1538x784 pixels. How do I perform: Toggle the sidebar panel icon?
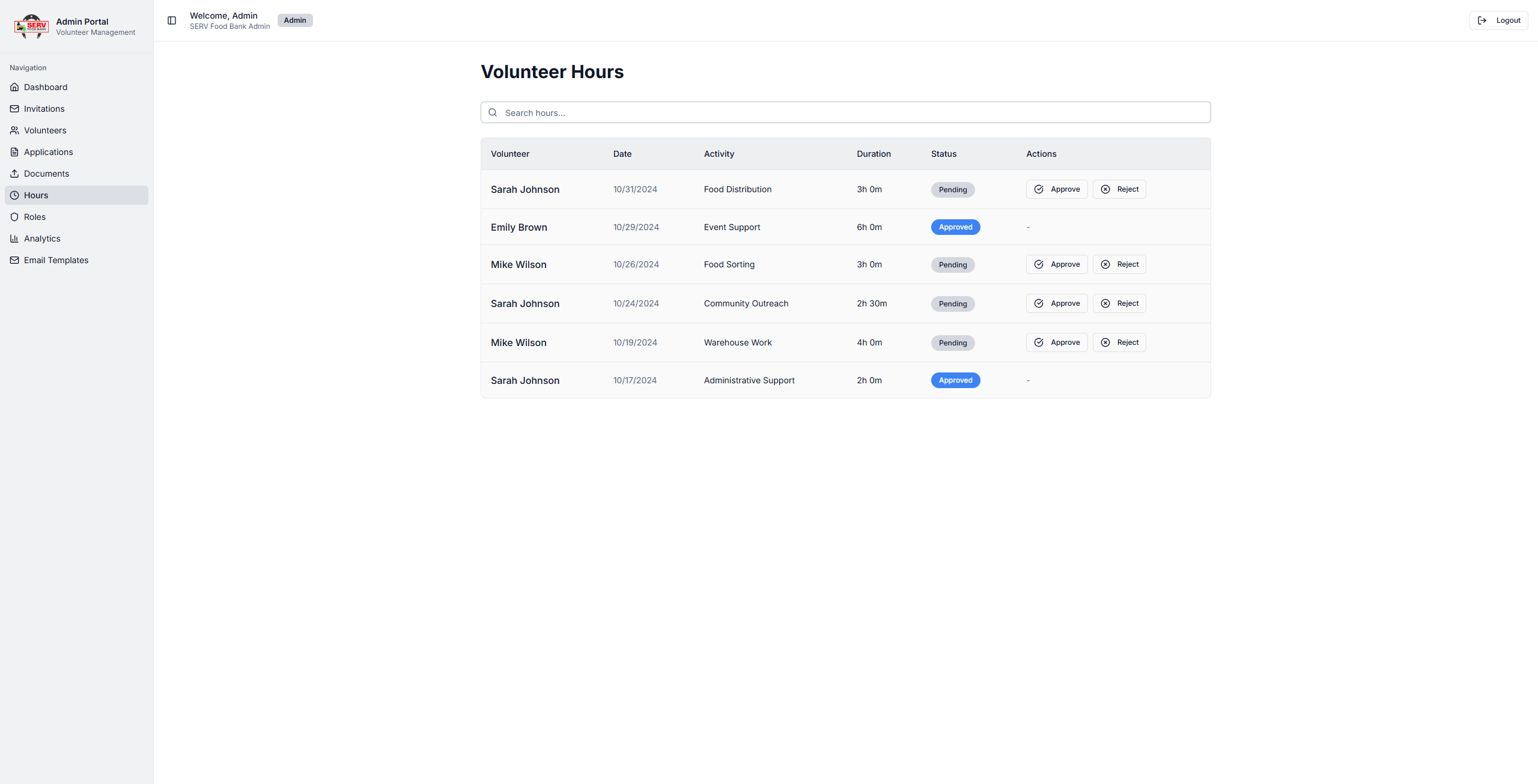click(x=172, y=20)
